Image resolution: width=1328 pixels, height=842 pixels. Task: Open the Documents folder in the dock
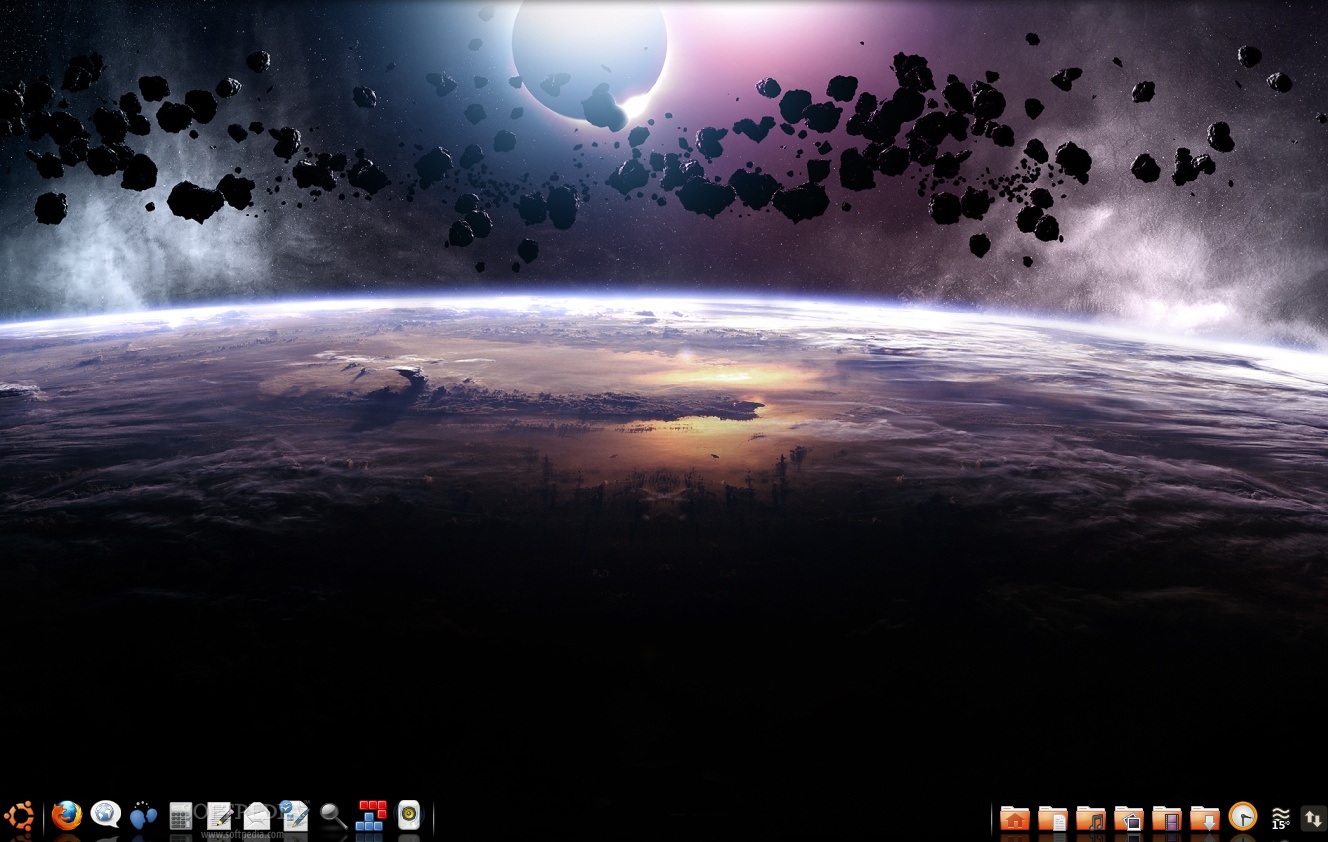1053,818
